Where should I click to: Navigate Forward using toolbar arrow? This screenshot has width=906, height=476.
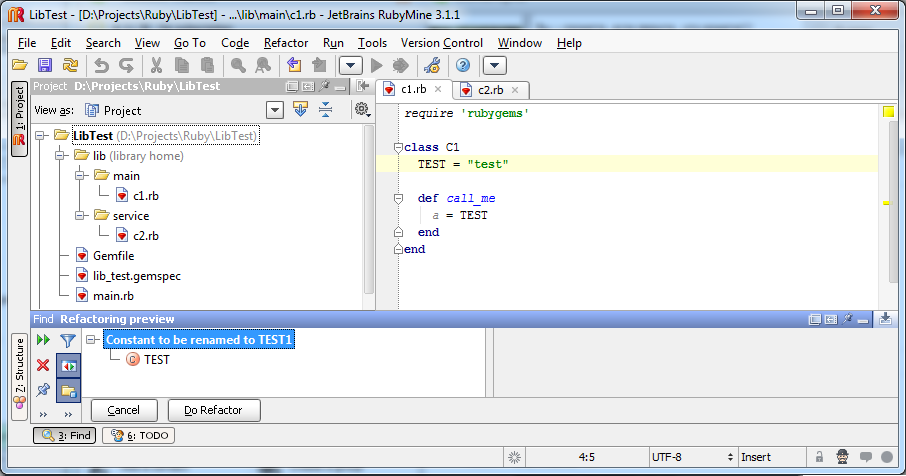(319, 65)
